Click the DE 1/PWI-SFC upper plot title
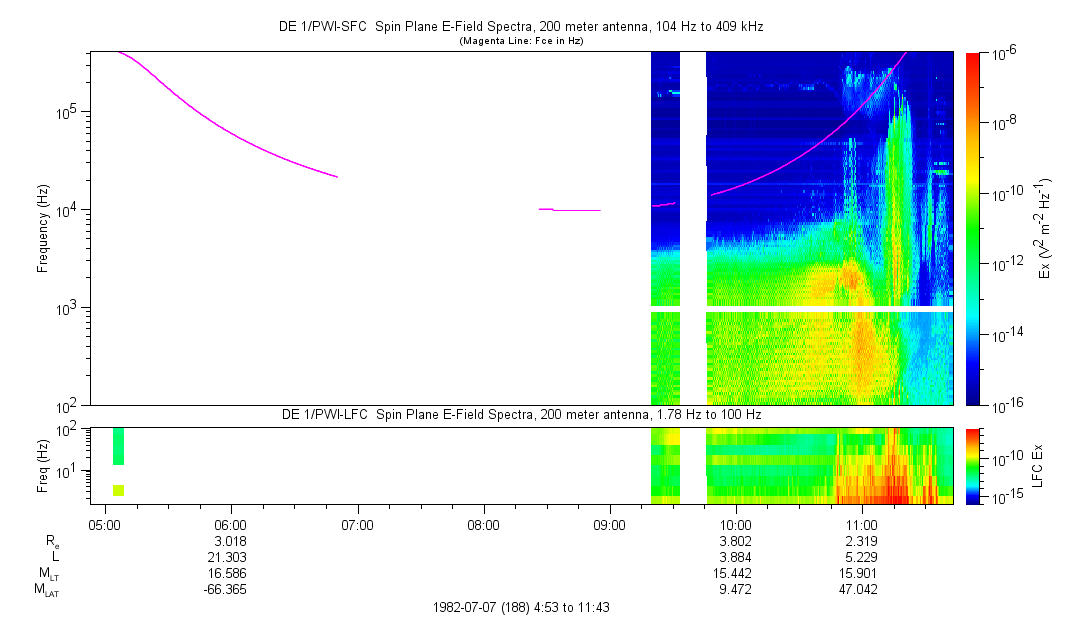The image size is (1083, 620). pyautogui.click(x=520, y=27)
